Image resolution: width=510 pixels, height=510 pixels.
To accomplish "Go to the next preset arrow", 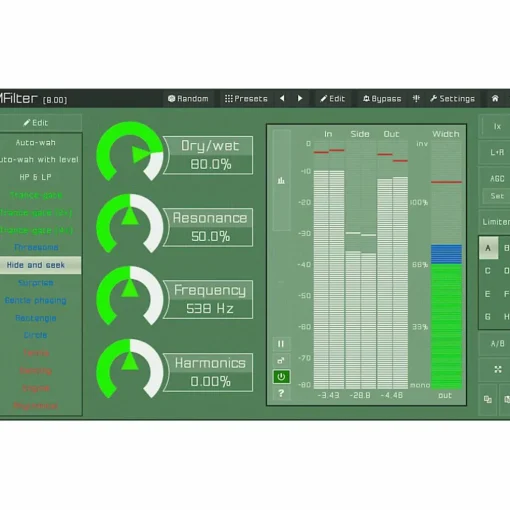I will click(x=300, y=99).
